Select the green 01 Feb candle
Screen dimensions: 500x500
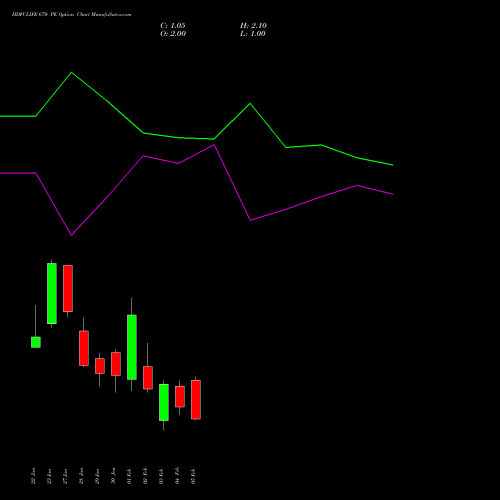point(132,347)
